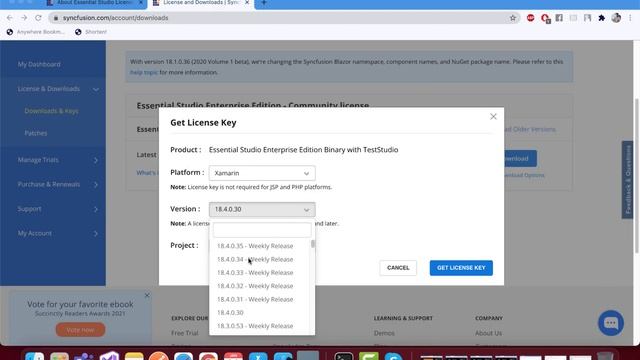Close the About Essential Studio tab
The width and height of the screenshot is (640, 360).
(x=141, y=3)
